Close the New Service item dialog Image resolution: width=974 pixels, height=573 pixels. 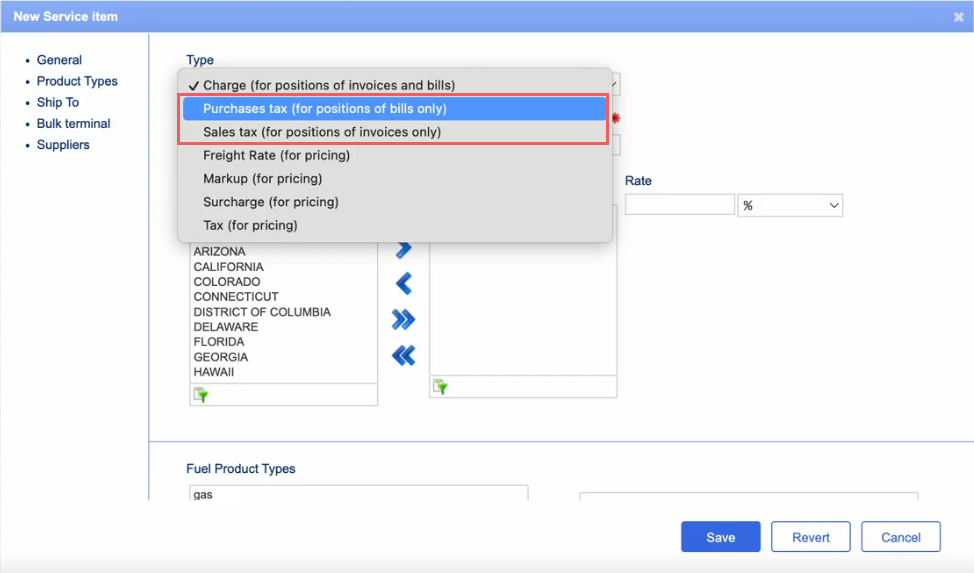(x=959, y=16)
